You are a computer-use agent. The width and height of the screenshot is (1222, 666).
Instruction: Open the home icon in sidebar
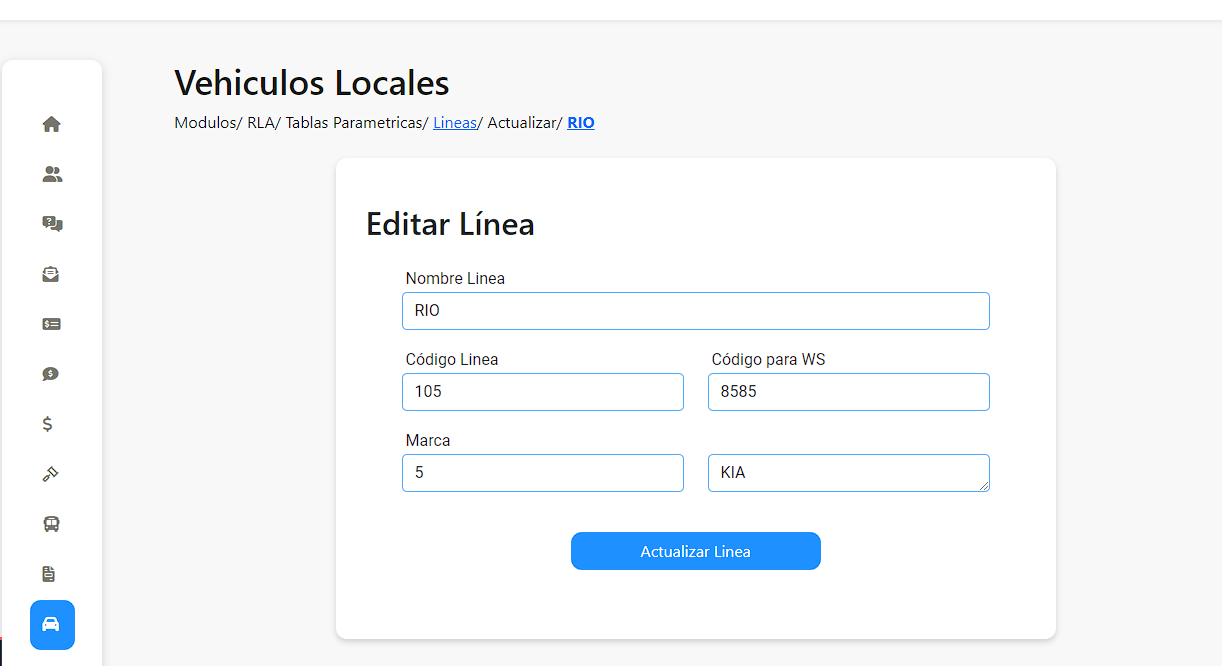point(52,124)
